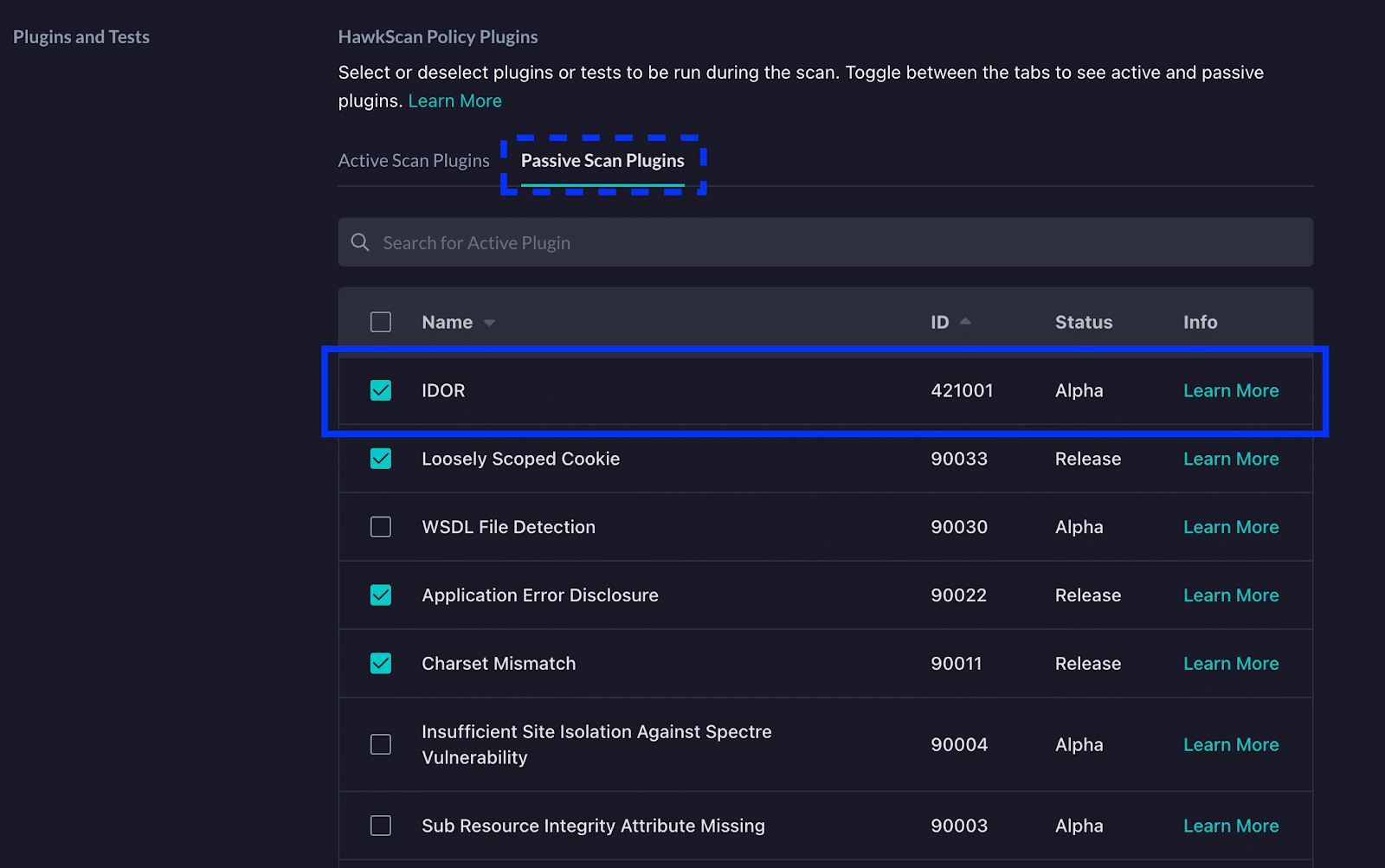The width and height of the screenshot is (1385, 868).
Task: Enable Insufficient Site Isolation Against Spectre checkbox
Action: pos(381,744)
